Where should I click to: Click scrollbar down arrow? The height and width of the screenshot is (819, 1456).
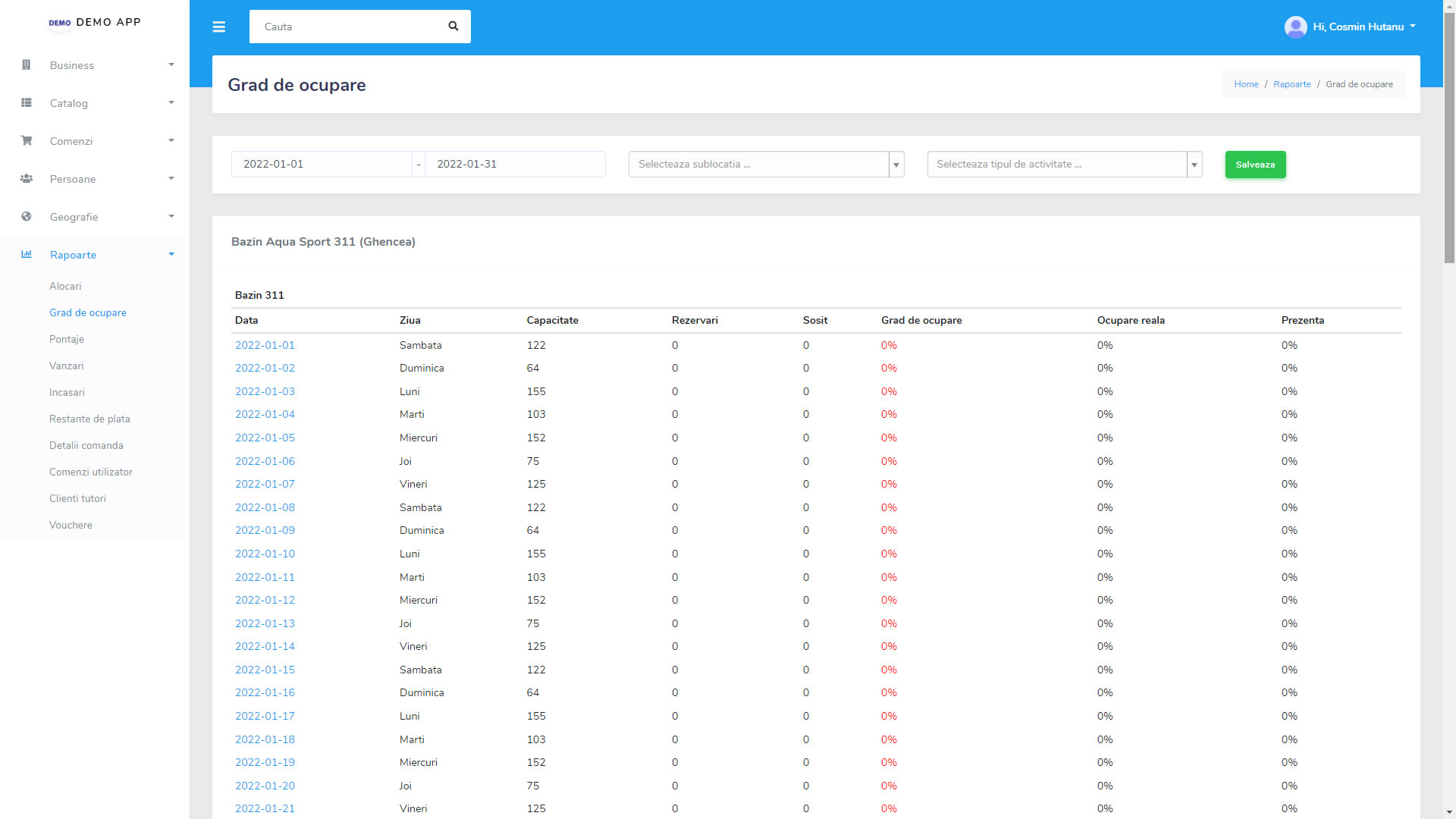coord(1449,813)
